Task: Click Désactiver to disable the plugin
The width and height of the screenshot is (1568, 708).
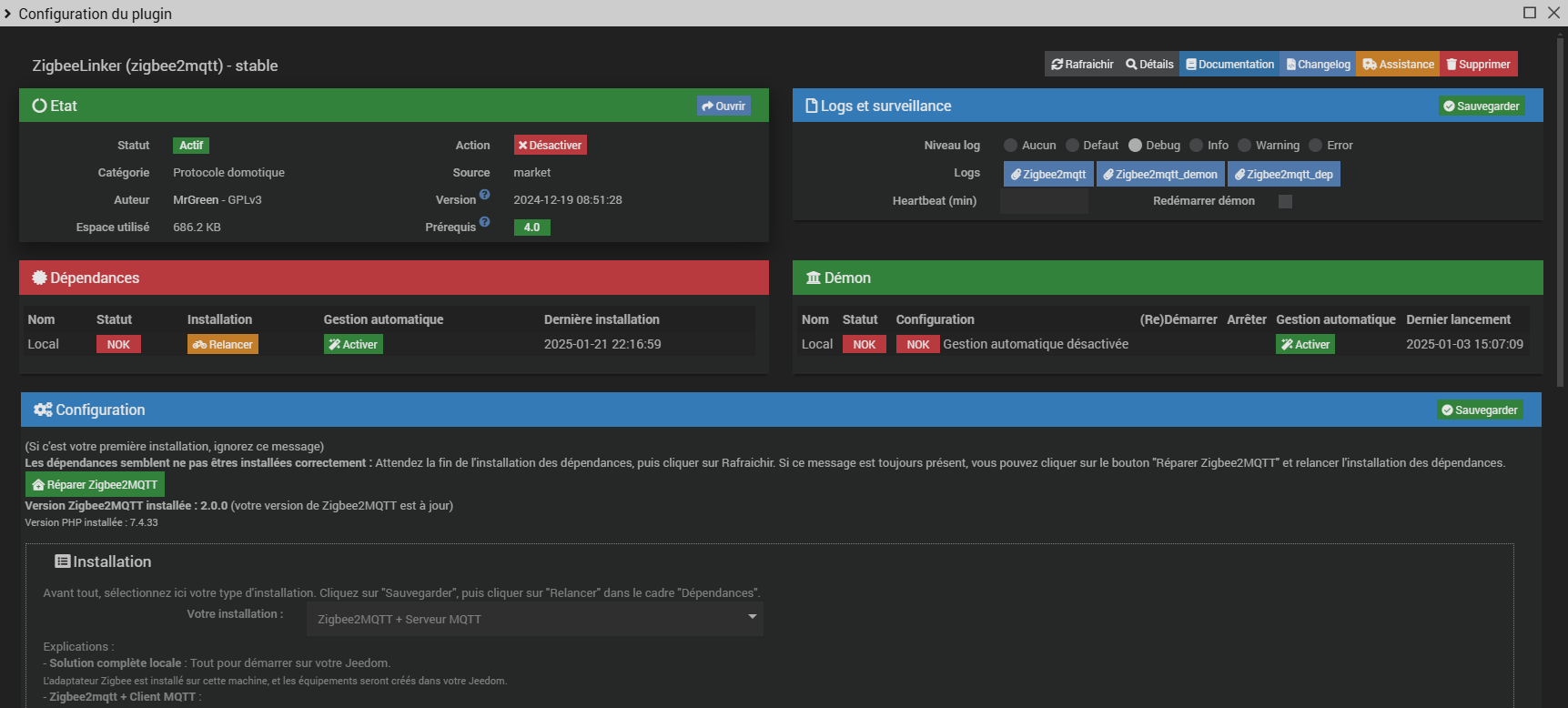Action: click(550, 145)
